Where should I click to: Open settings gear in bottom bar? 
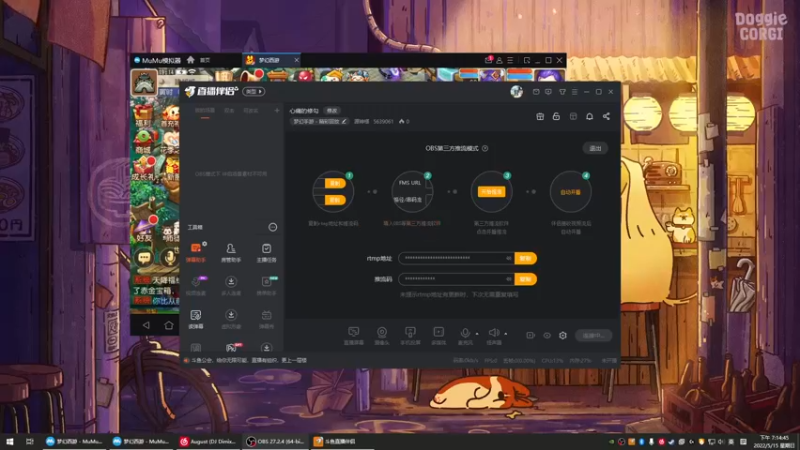pyautogui.click(x=563, y=335)
